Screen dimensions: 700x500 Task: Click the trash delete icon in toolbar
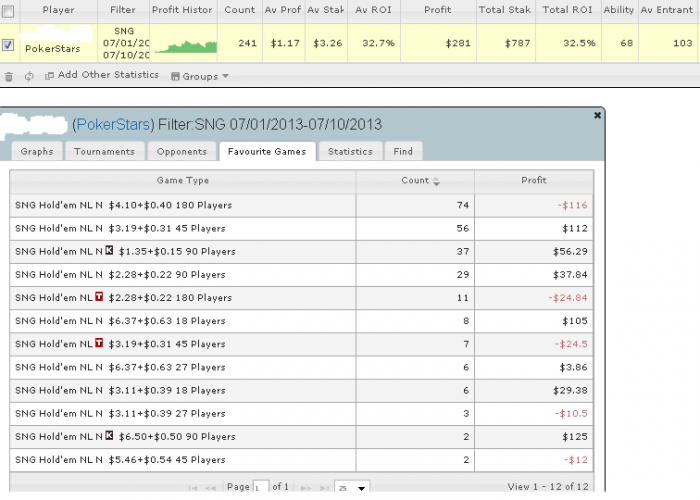(x=8, y=77)
